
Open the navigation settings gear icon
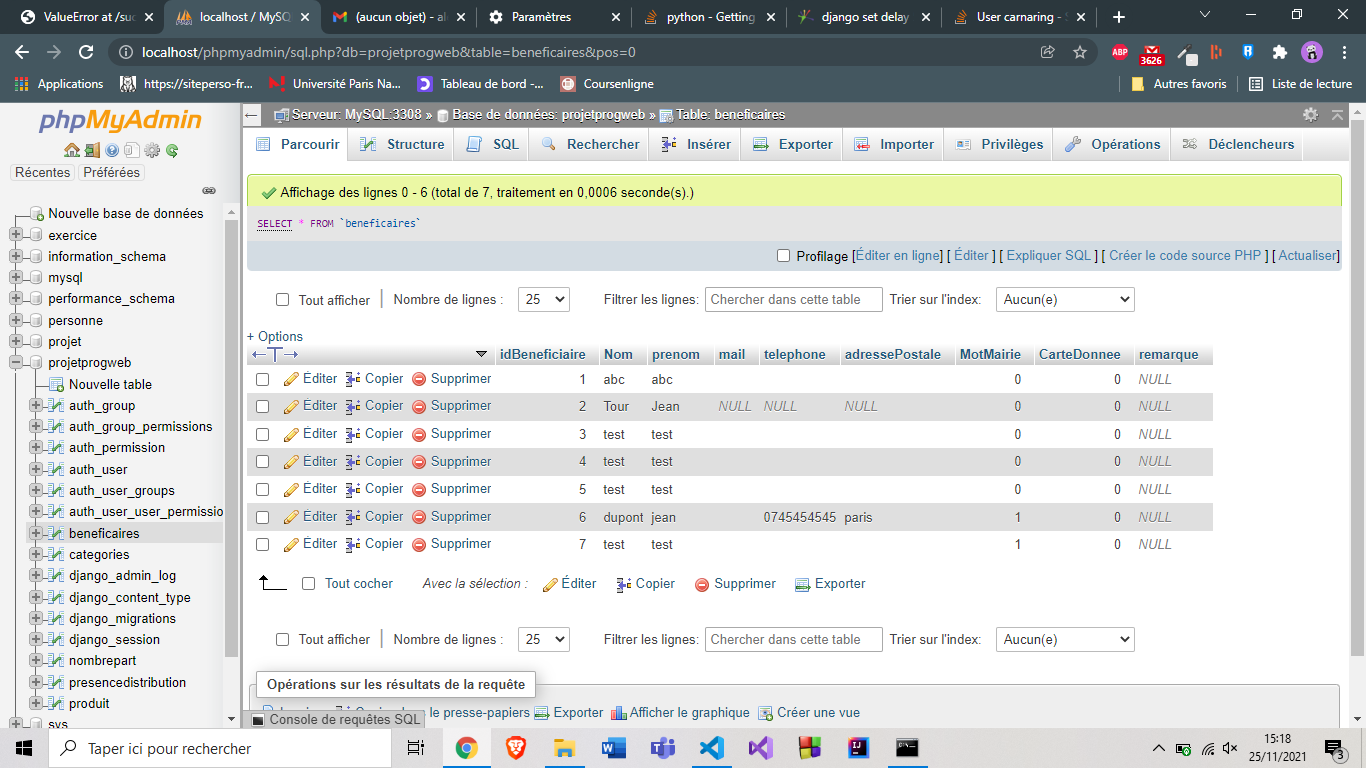[152, 150]
